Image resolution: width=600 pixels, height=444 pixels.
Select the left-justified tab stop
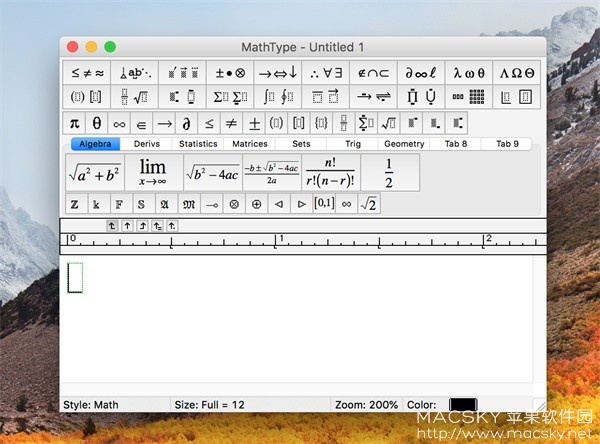tap(112, 226)
